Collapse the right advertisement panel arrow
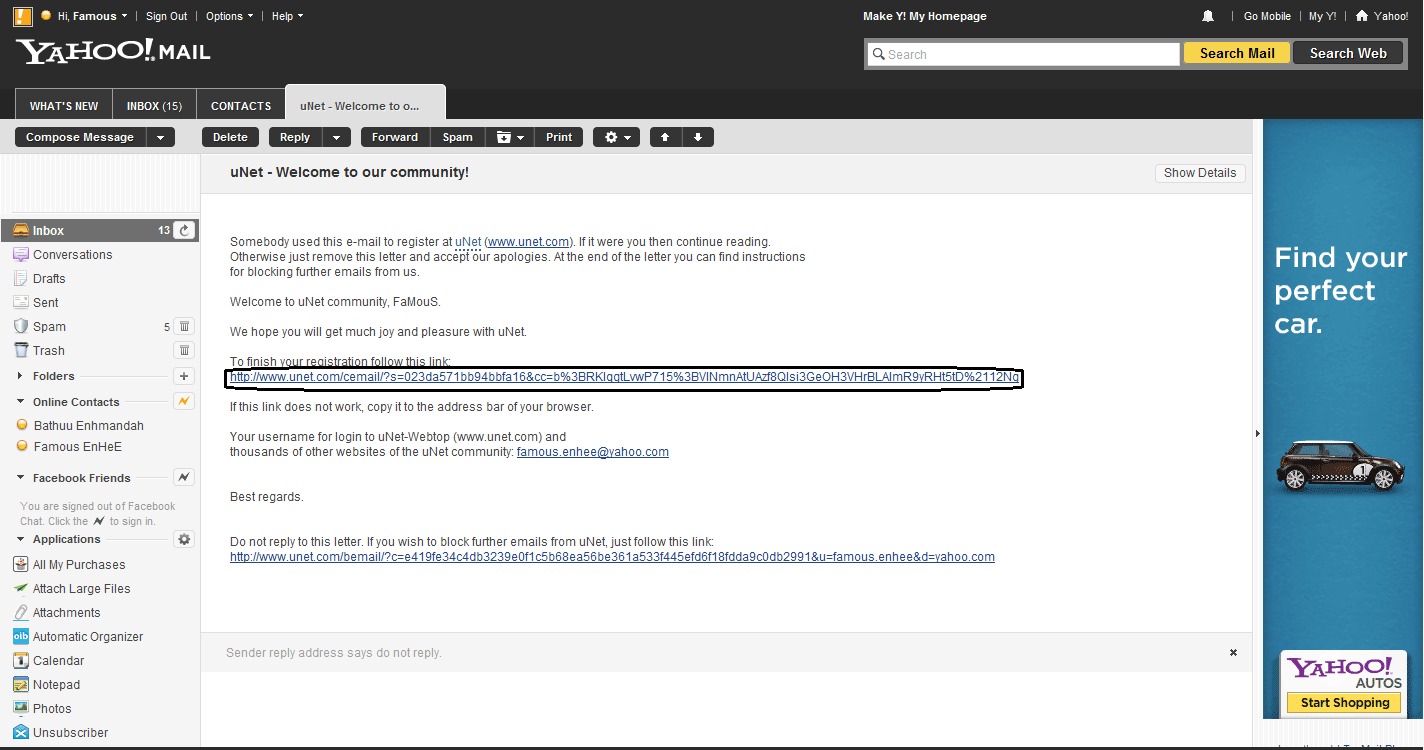The height and width of the screenshot is (750, 1424). (1258, 433)
